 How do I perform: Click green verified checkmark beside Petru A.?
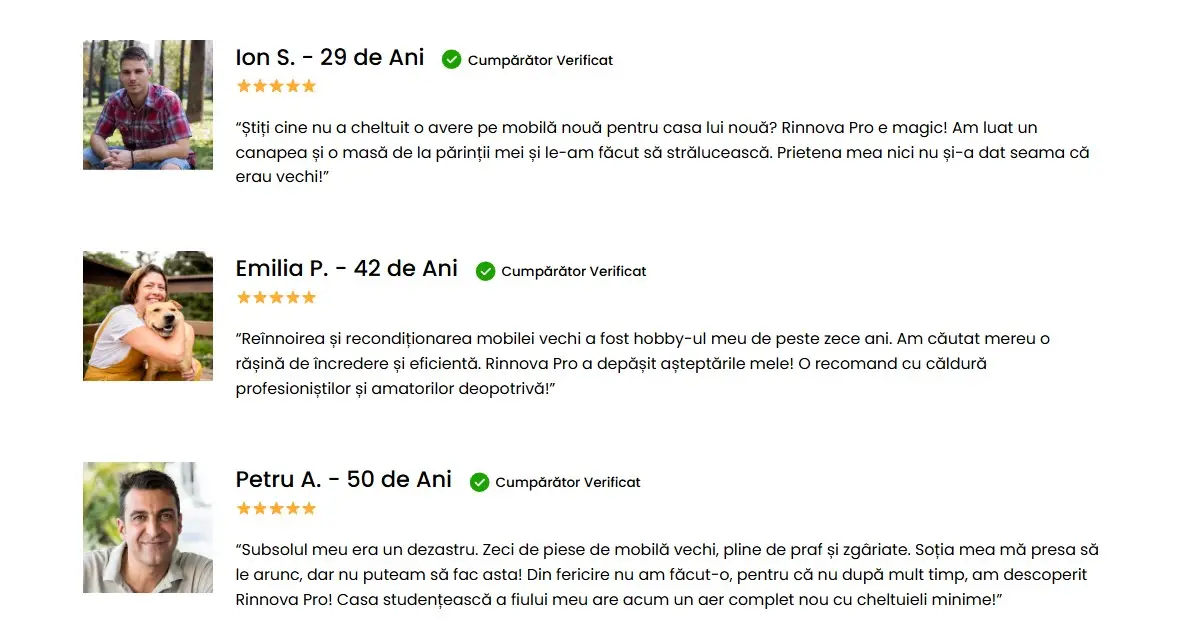(479, 482)
